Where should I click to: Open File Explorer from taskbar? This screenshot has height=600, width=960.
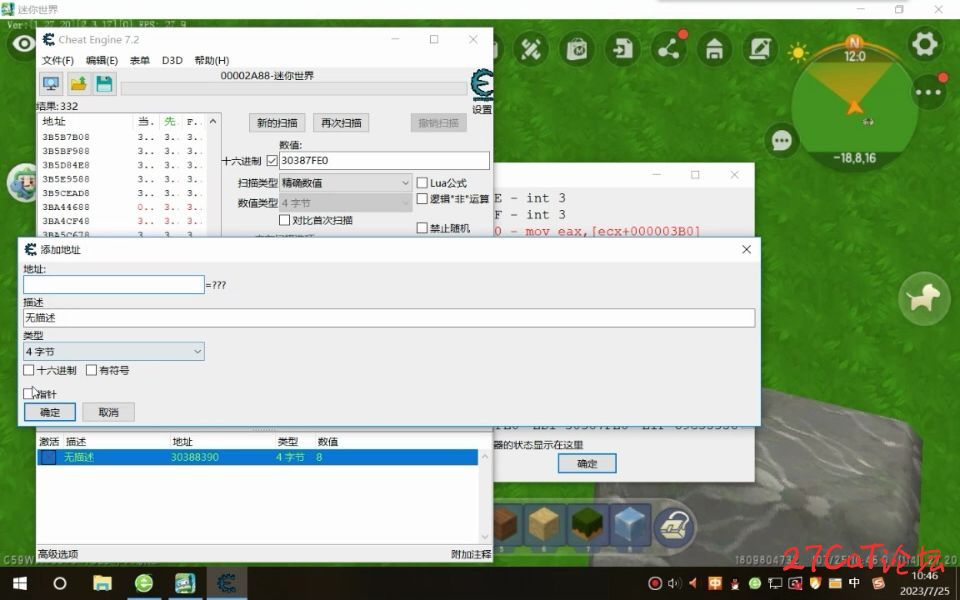102,583
